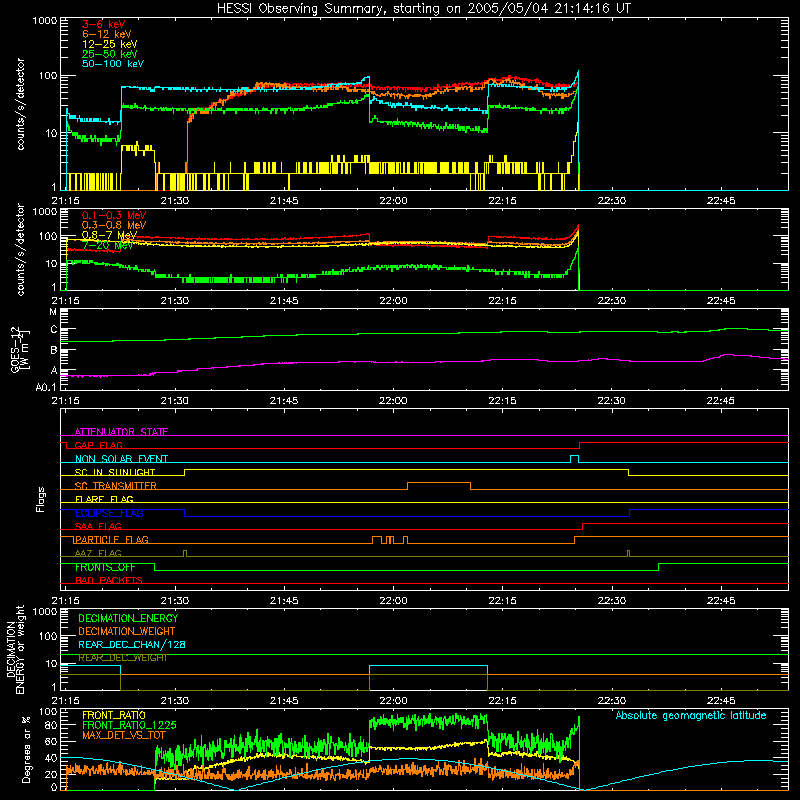
Task: Click the 0.3-0.8 MeV legend label
Action: pos(114,225)
